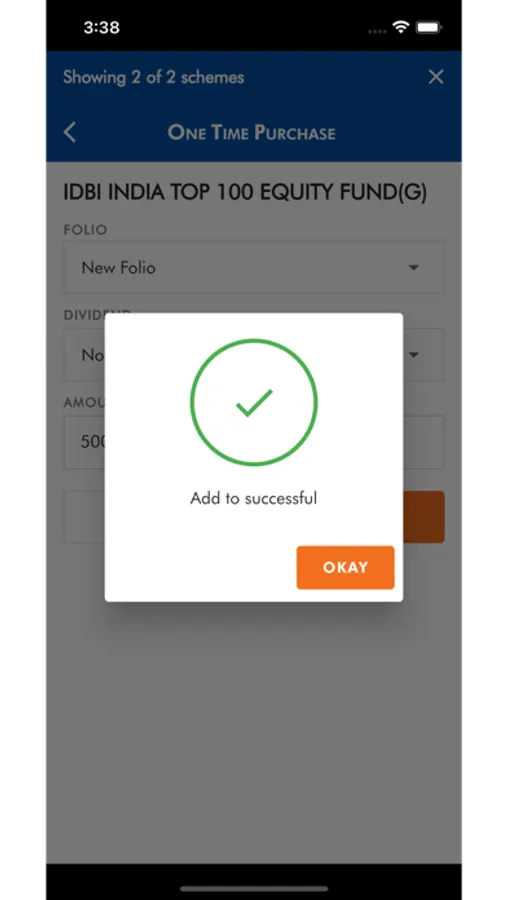Click the One Time Purchase header title
The width and height of the screenshot is (507, 900).
point(251,133)
